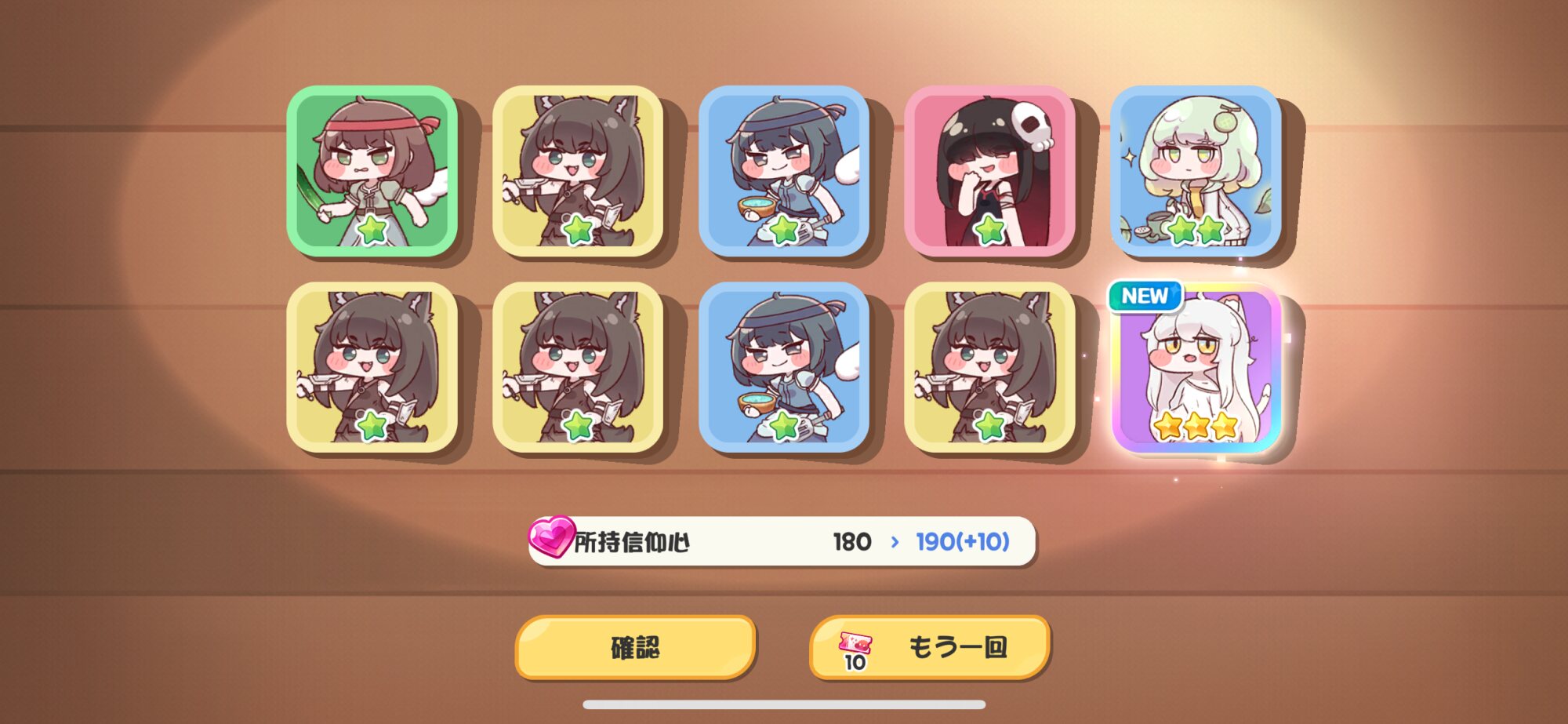Open the bottom-left yellow wolf-ear girl card
This screenshot has width=1568, height=724.
point(372,367)
